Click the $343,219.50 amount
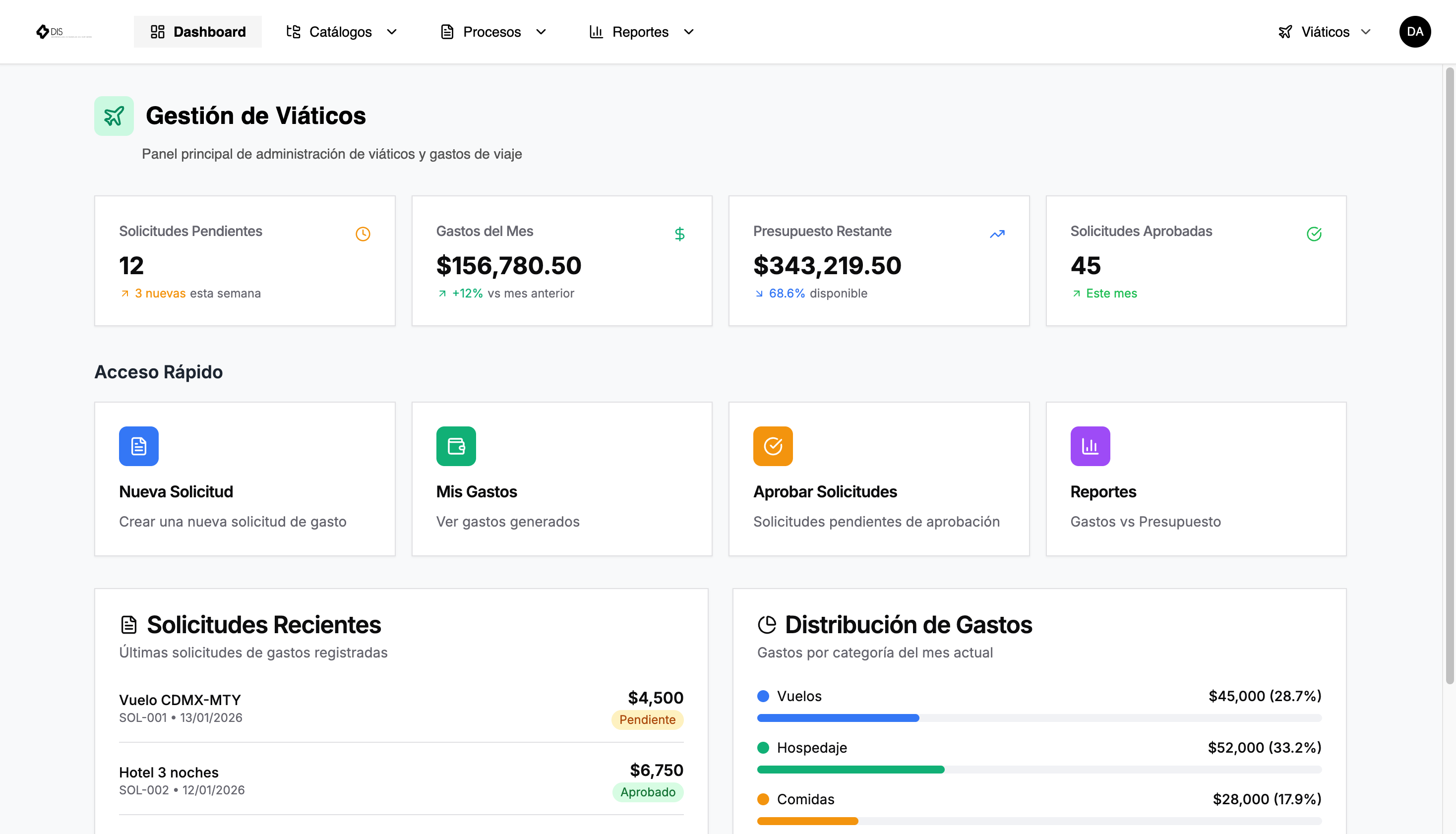 click(827, 265)
